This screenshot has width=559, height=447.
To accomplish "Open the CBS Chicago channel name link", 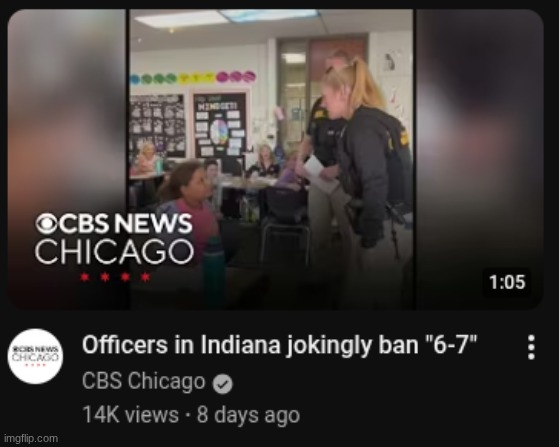I will [x=144, y=381].
